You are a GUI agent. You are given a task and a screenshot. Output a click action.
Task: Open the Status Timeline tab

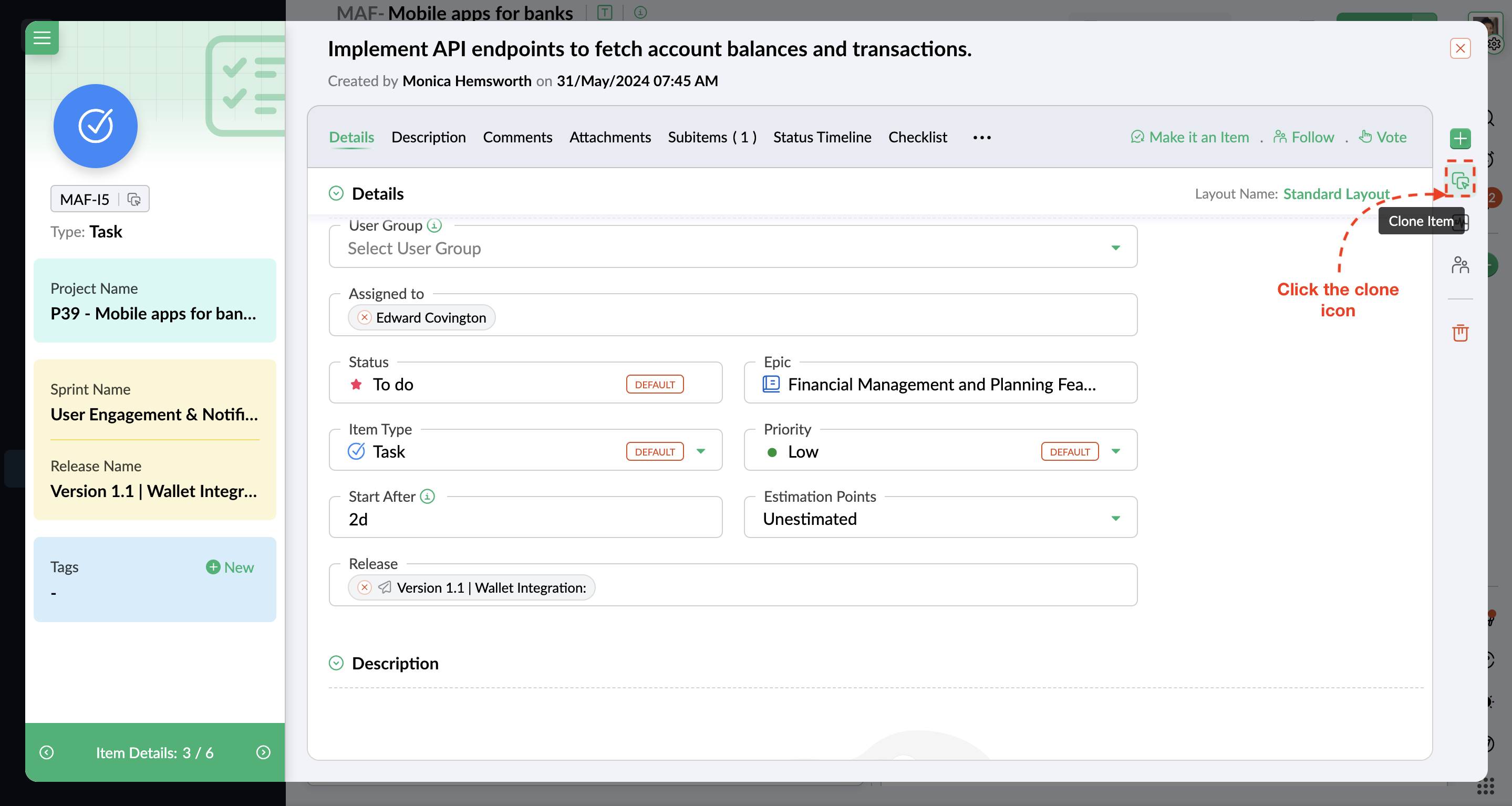(x=822, y=137)
